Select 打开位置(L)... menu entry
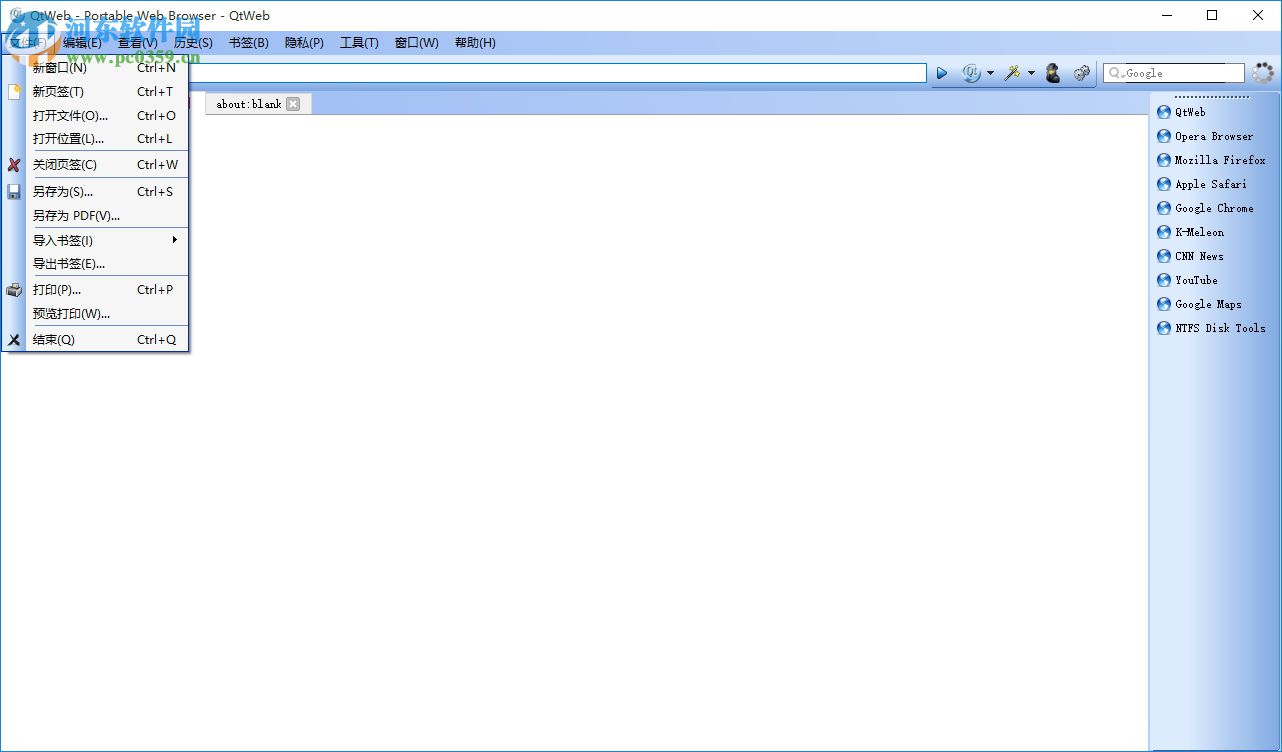Image resolution: width=1282 pixels, height=752 pixels. pos(107,139)
